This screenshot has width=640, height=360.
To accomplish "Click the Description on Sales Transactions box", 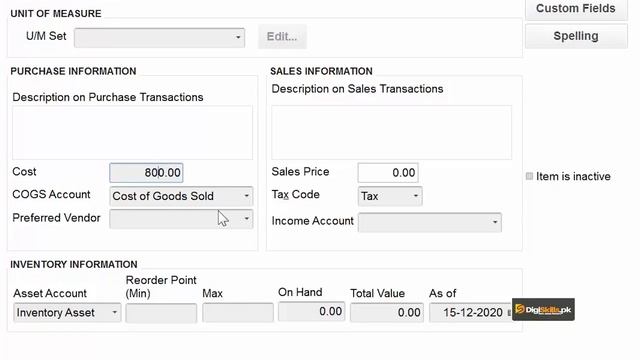I will 391,133.
